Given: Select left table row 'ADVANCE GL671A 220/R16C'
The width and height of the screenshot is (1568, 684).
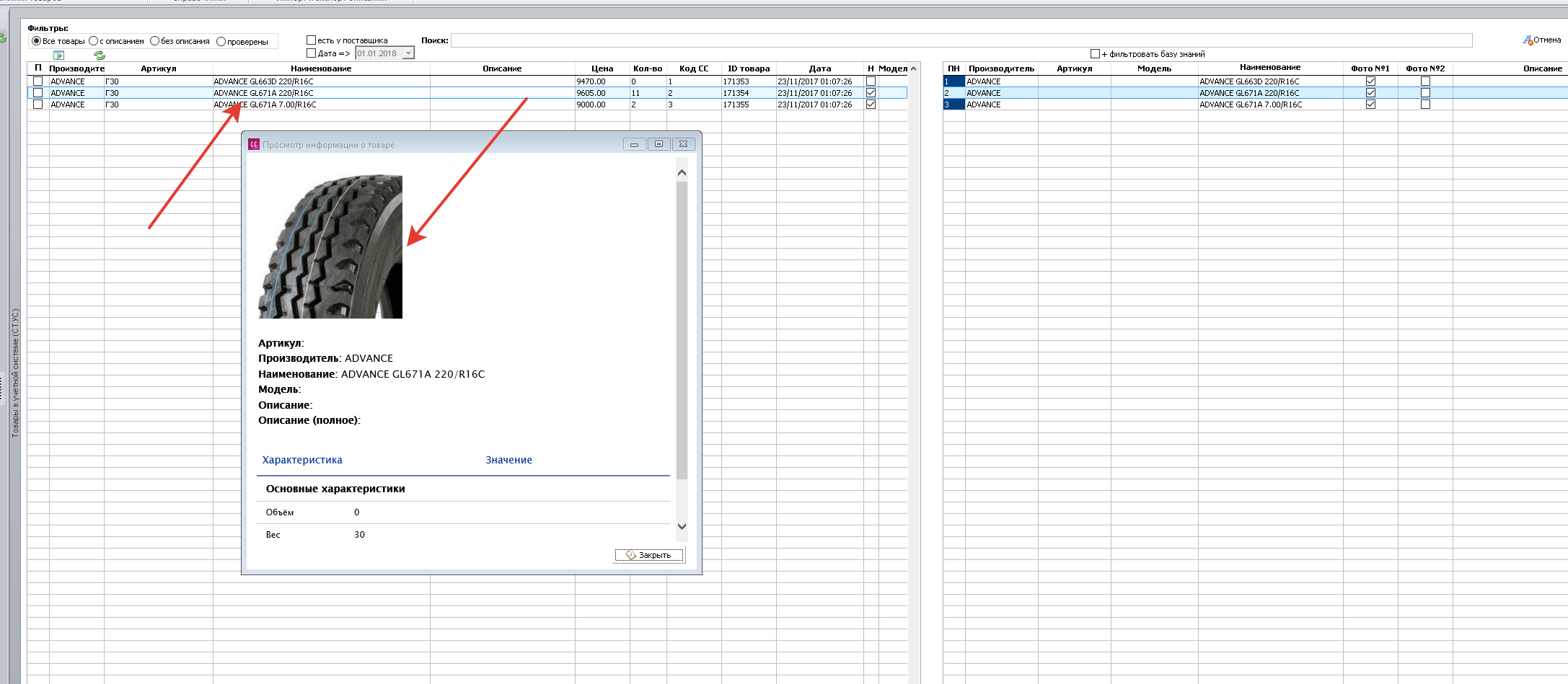Looking at the screenshot, I should (x=467, y=93).
